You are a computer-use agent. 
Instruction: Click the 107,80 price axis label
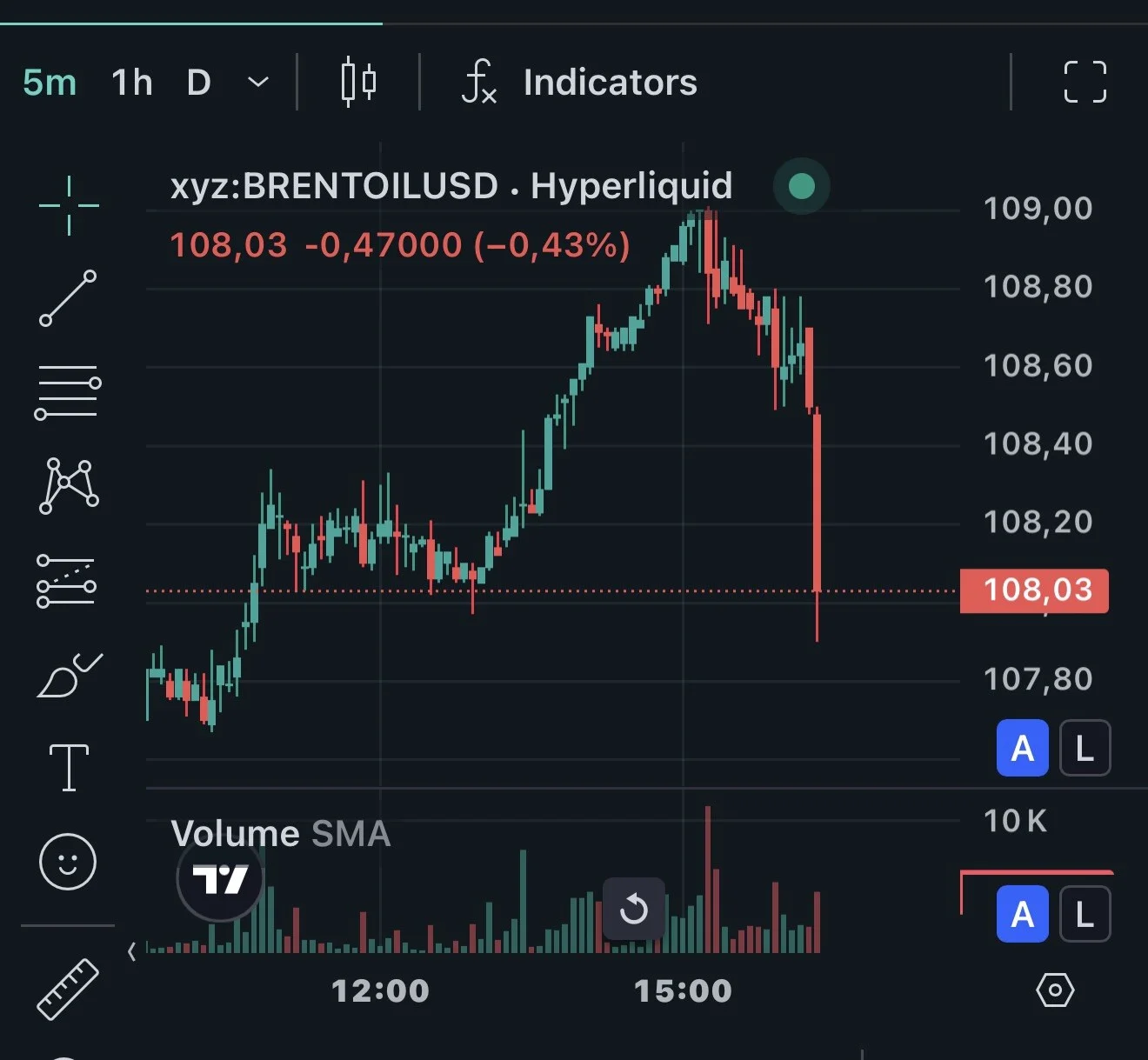1038,679
